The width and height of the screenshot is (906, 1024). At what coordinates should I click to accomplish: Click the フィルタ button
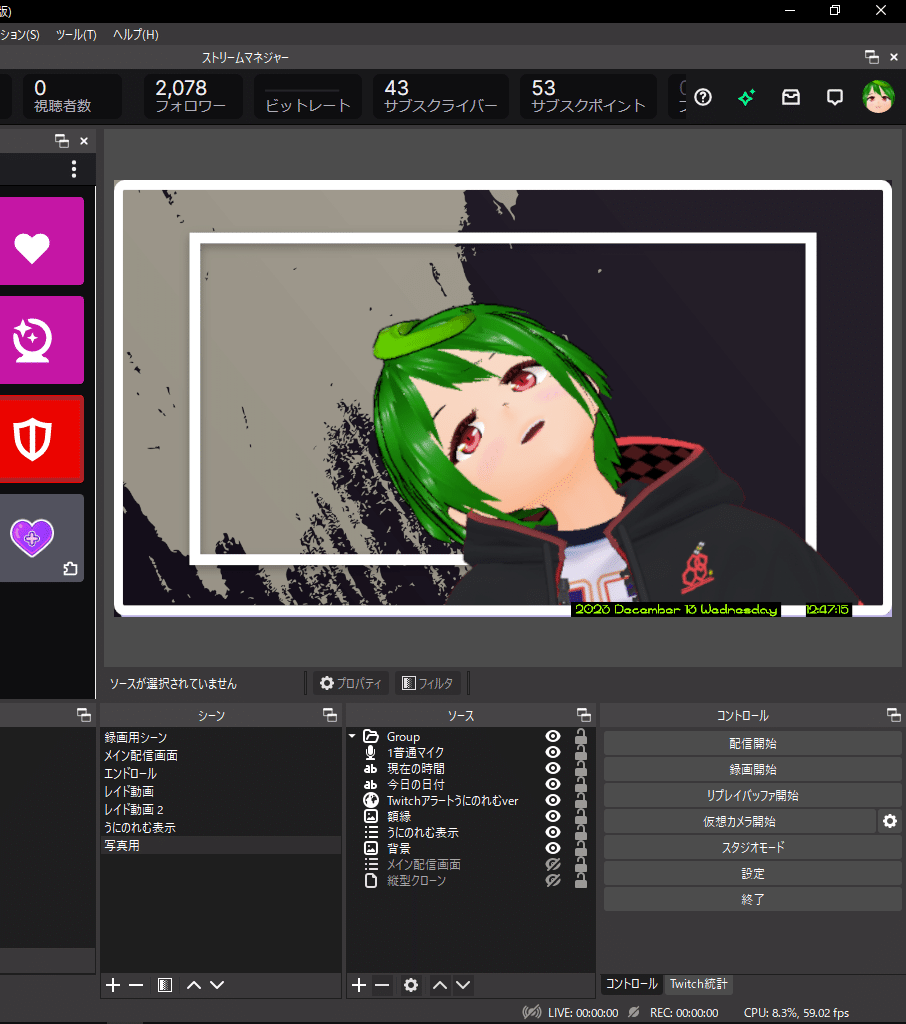tap(427, 683)
